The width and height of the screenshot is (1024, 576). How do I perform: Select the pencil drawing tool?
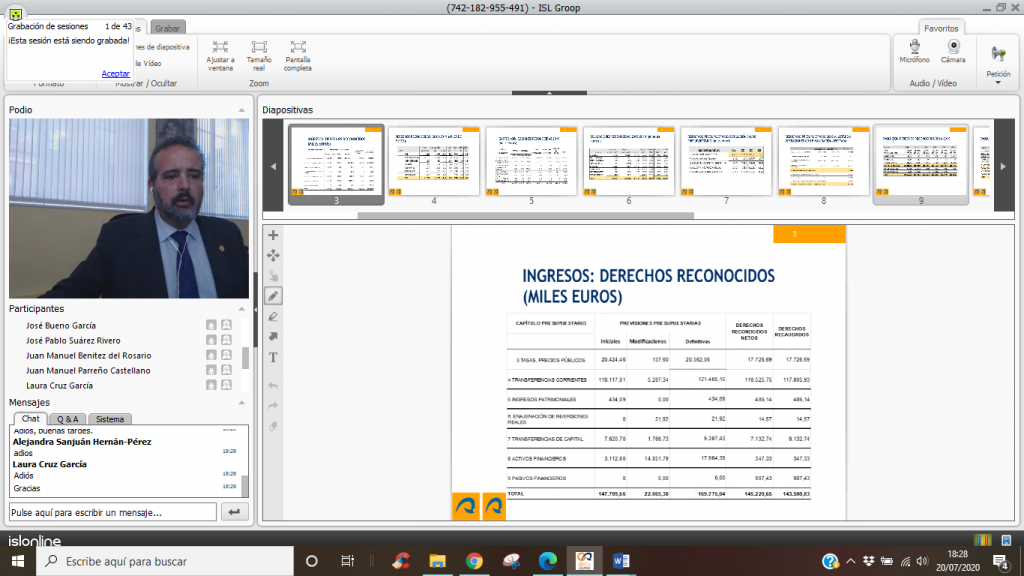pos(273,296)
